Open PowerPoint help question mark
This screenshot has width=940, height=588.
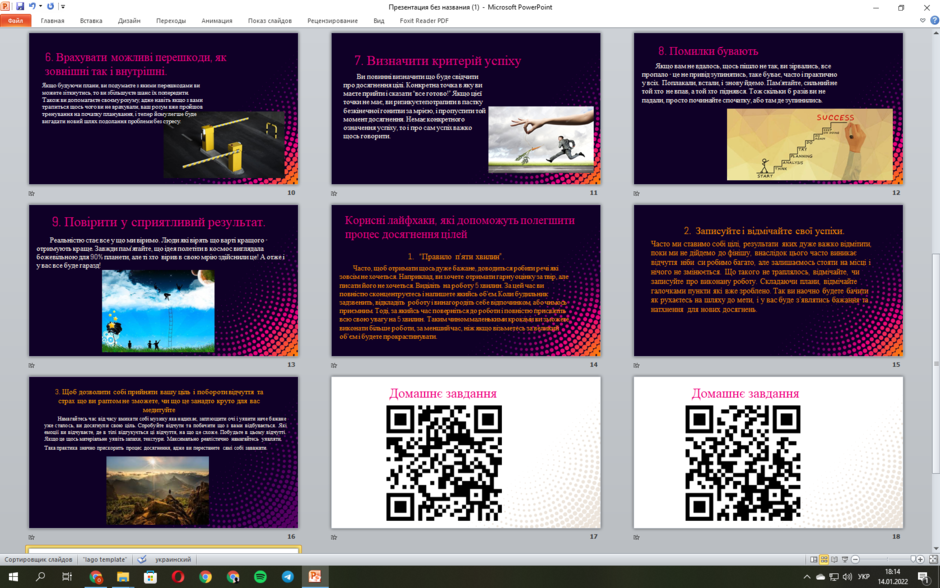pyautogui.click(x=935, y=20)
